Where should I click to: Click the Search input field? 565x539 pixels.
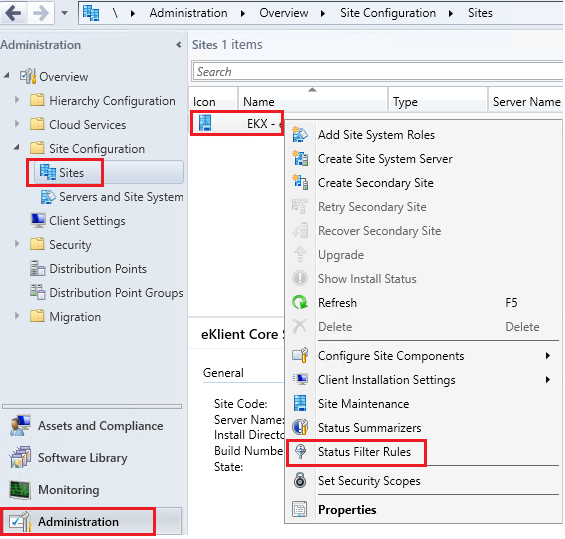[x=378, y=72]
